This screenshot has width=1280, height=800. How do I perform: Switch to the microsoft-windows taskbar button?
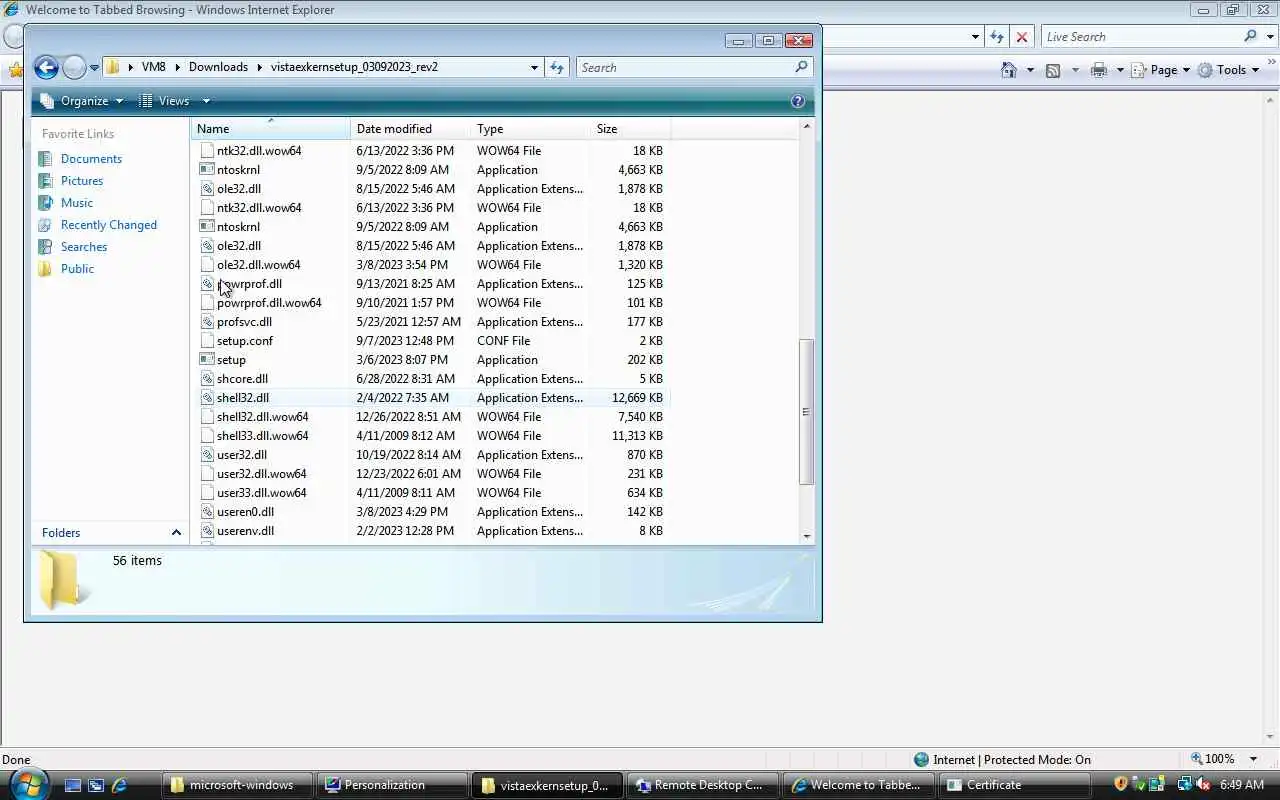[x=240, y=785]
